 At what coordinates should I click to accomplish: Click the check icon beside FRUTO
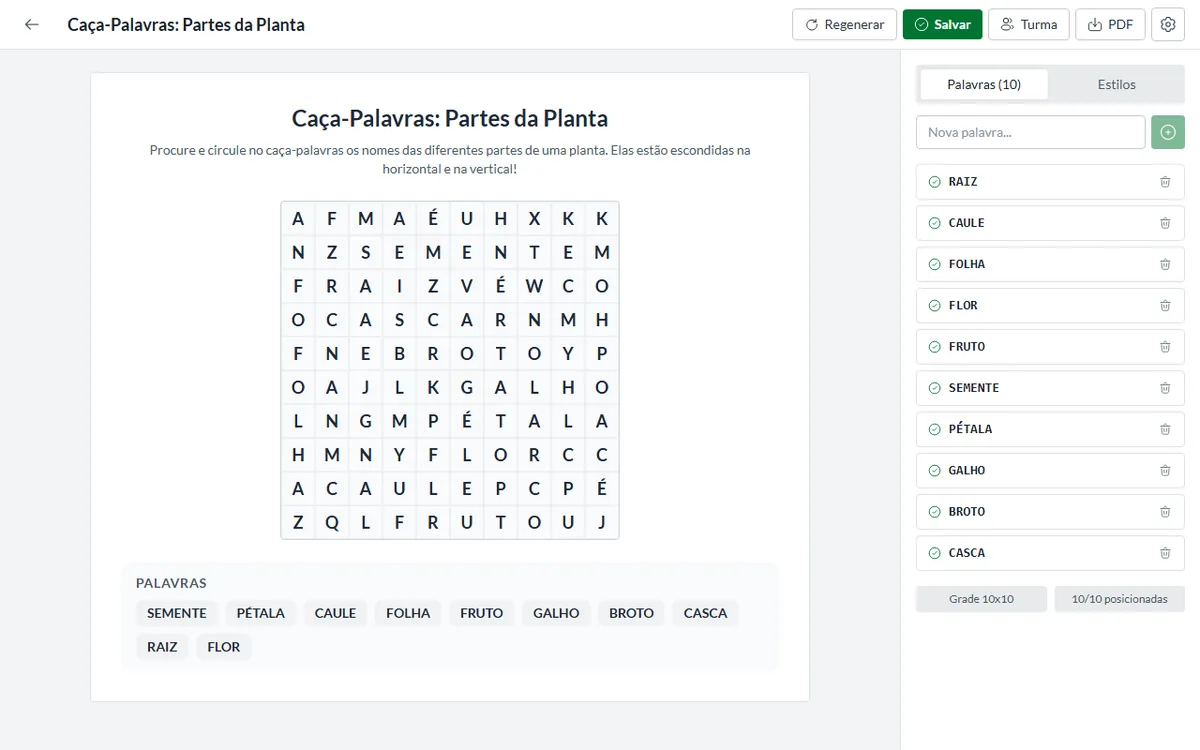click(935, 347)
